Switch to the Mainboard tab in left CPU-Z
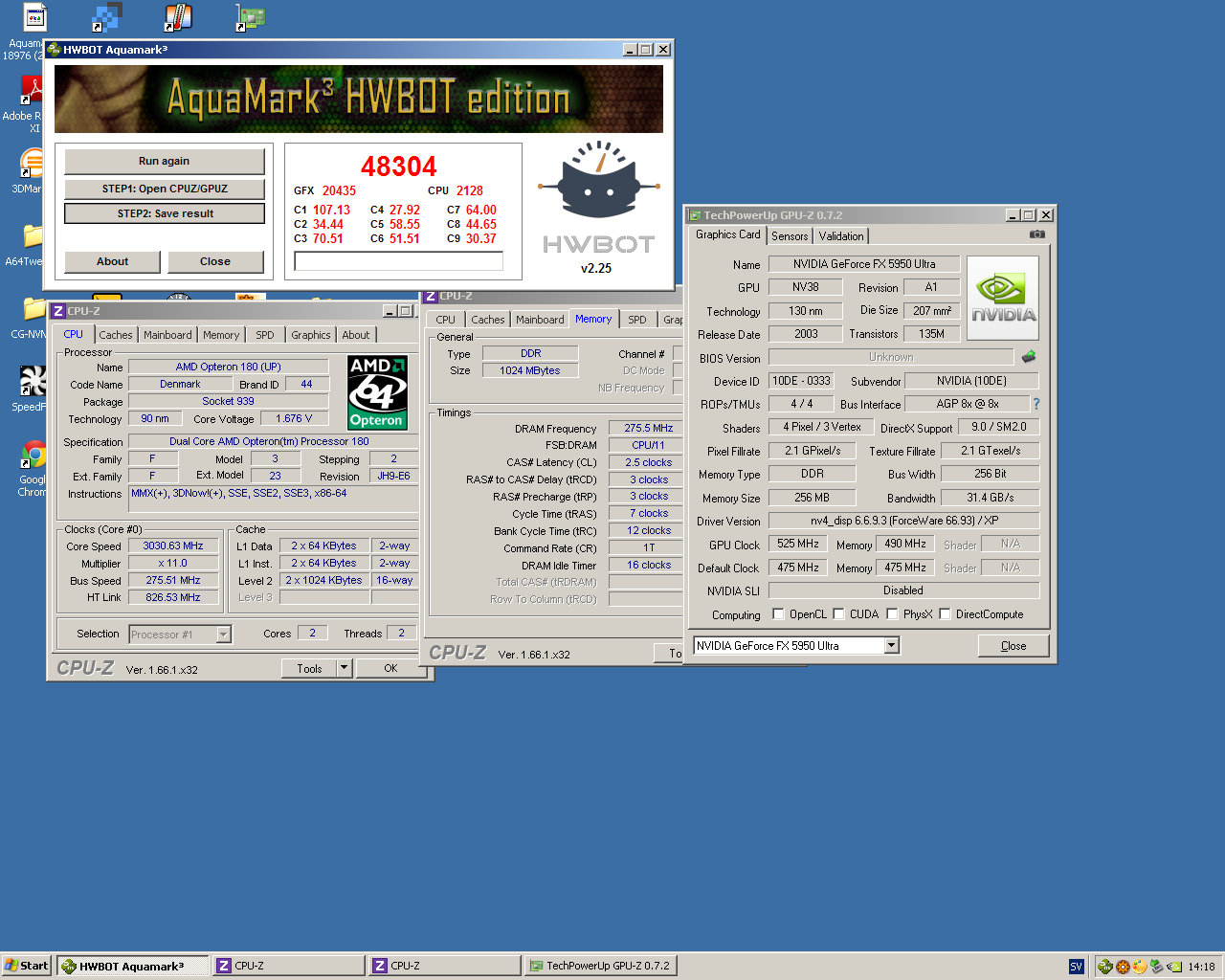This screenshot has width=1225, height=980. coord(167,335)
